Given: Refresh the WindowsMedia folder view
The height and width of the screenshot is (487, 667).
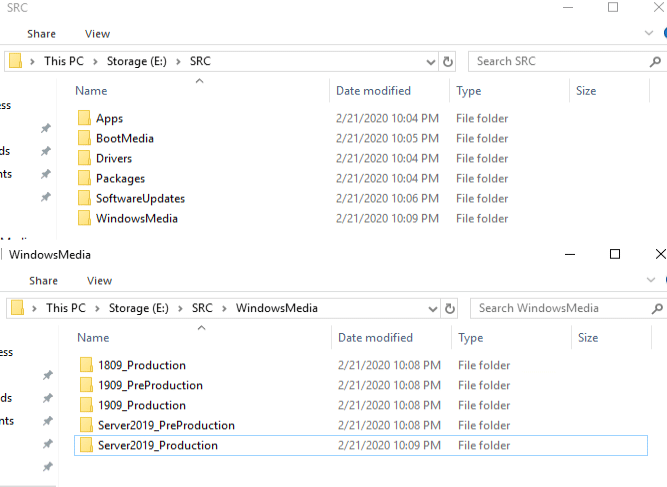Looking at the screenshot, I should (x=450, y=308).
